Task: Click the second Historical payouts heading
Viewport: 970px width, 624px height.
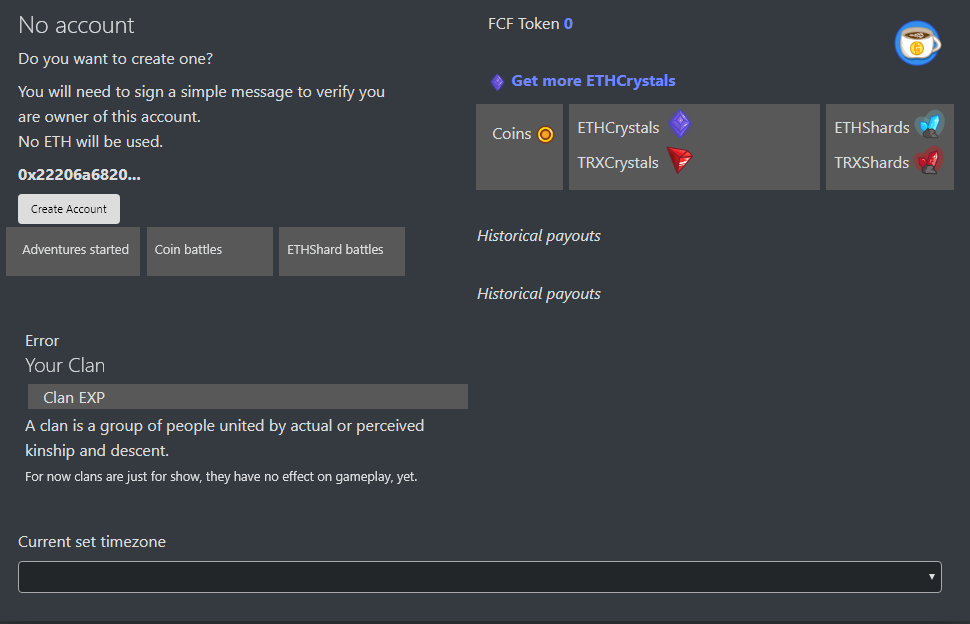Action: click(x=539, y=294)
